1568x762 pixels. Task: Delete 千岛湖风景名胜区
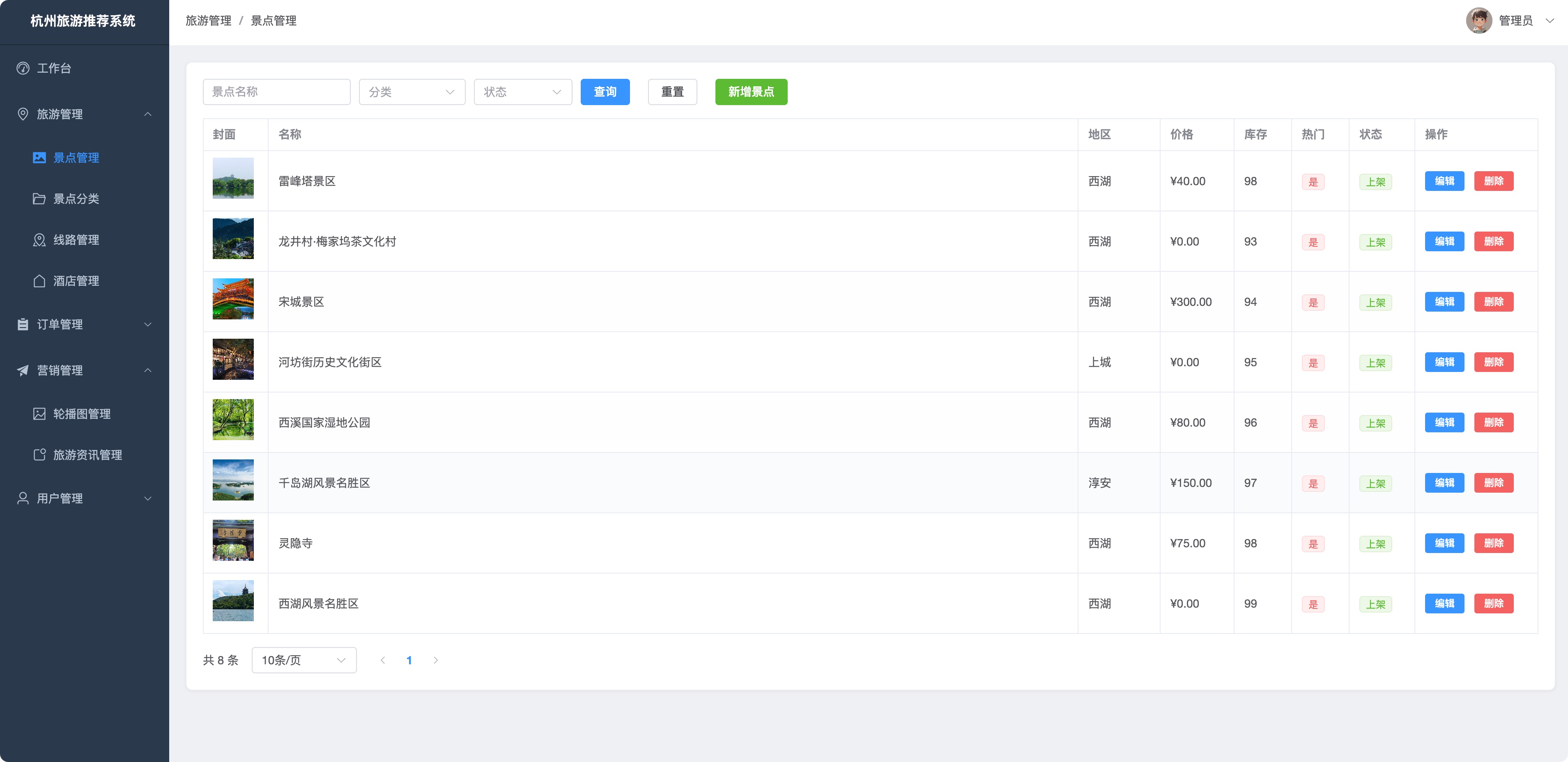(1494, 482)
